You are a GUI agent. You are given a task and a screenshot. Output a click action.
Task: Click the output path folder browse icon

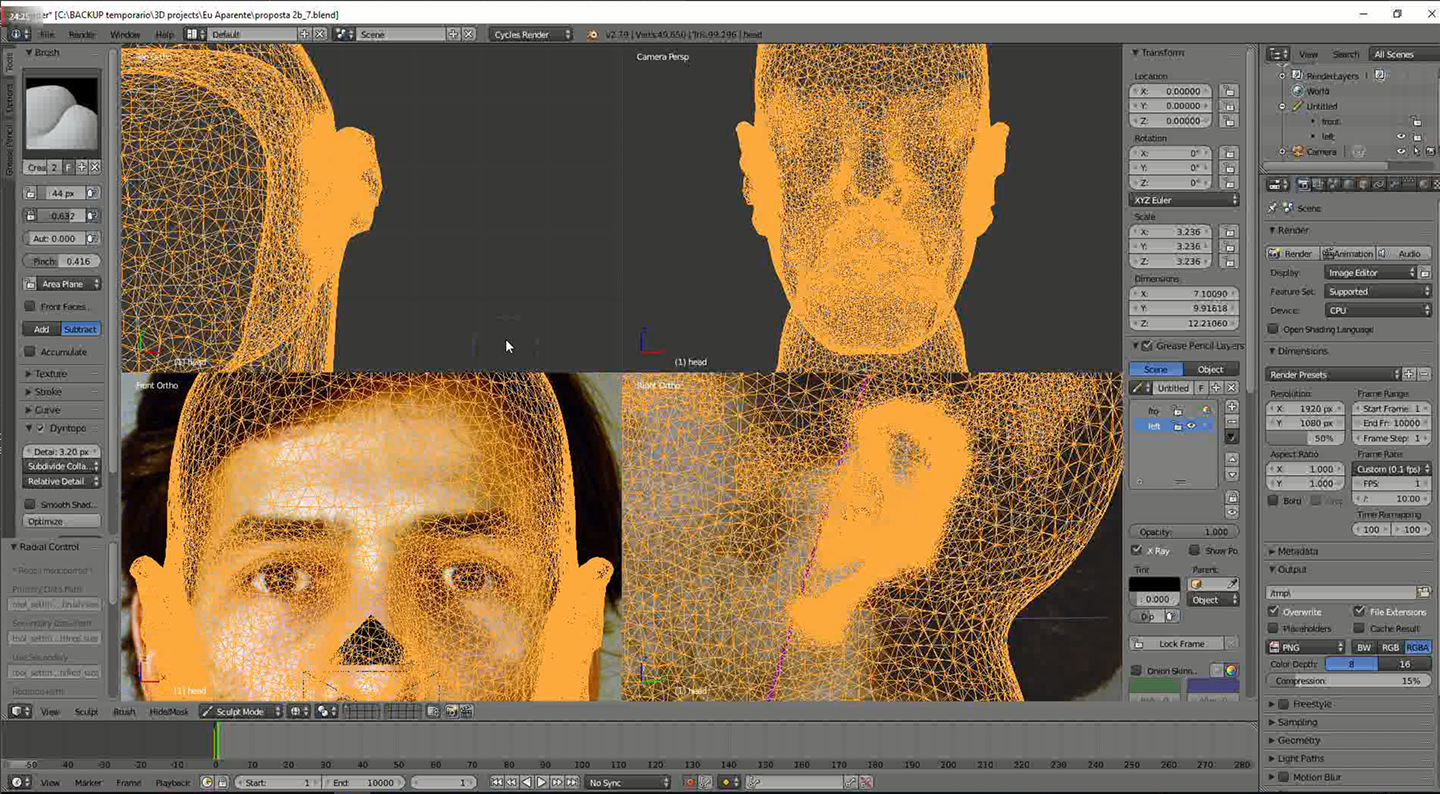pos(1424,592)
